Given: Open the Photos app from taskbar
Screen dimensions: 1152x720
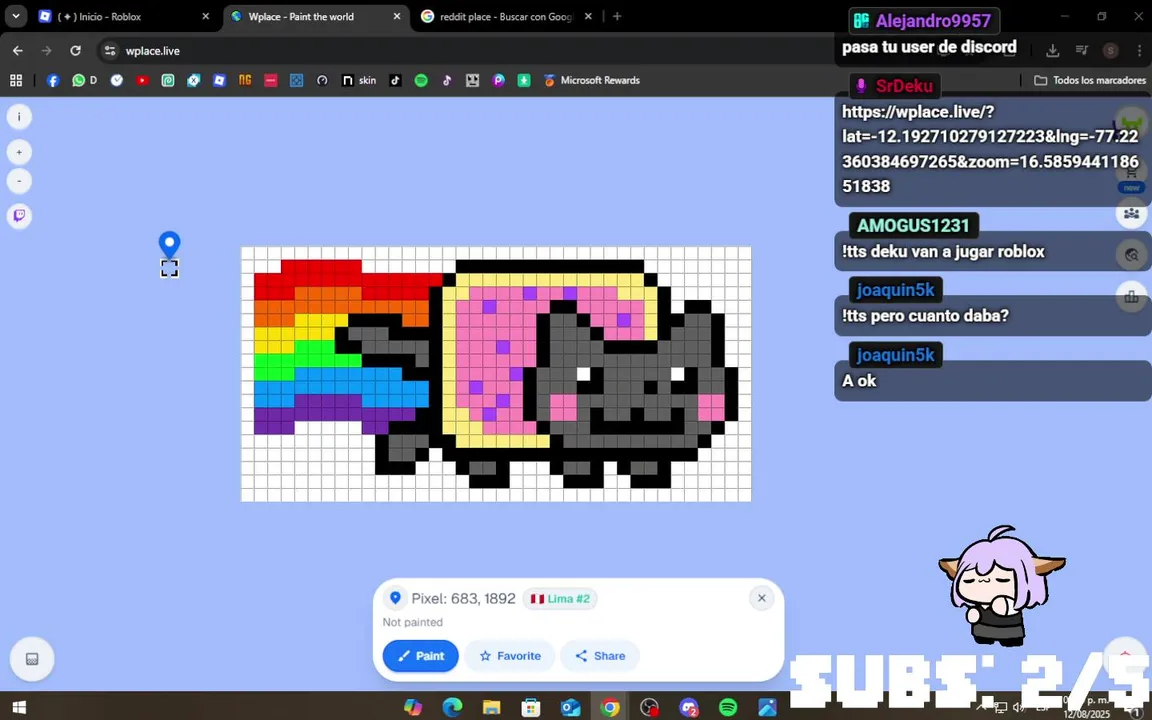Looking at the screenshot, I should coord(767,707).
